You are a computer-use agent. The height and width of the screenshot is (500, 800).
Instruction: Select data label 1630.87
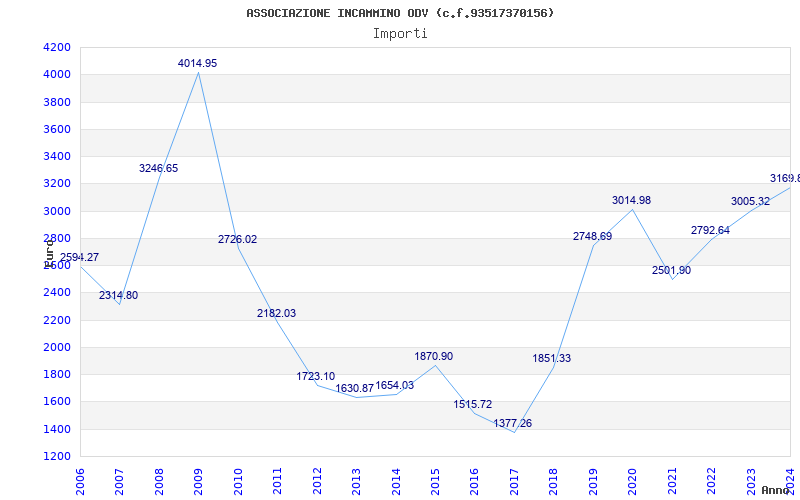(x=355, y=388)
